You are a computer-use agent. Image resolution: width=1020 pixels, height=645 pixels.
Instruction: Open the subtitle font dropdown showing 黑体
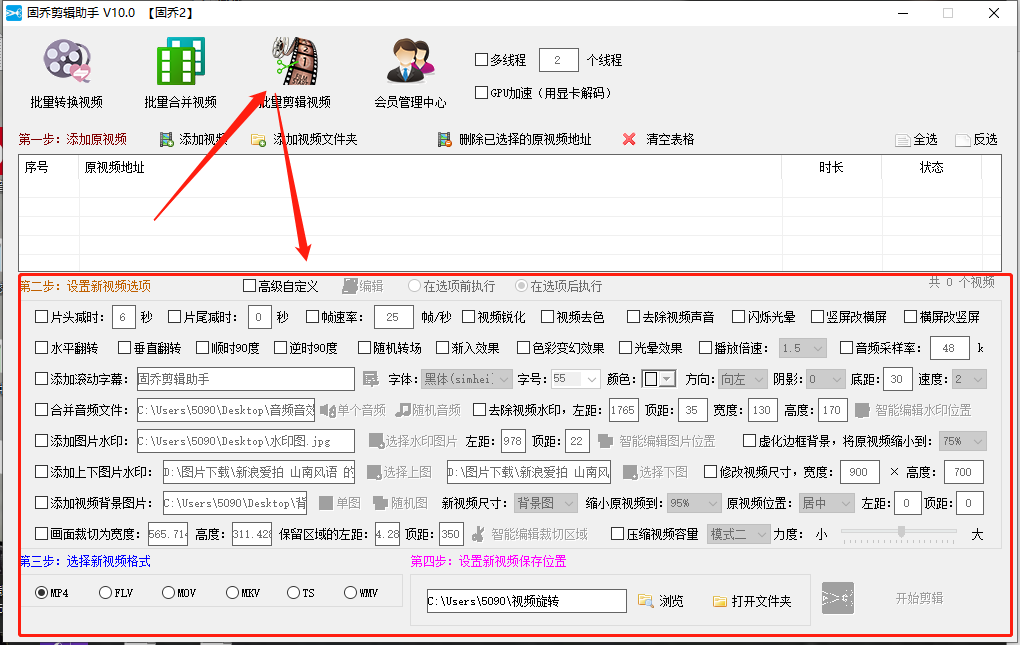pos(466,379)
